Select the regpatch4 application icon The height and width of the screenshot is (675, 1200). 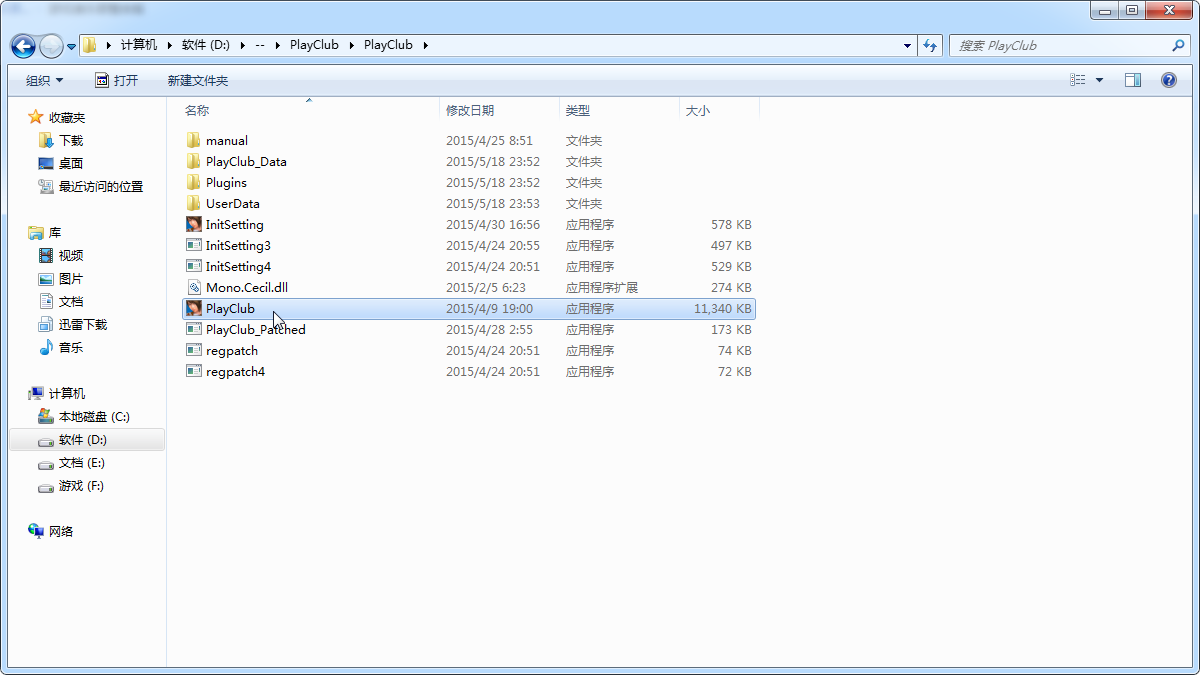(x=194, y=372)
